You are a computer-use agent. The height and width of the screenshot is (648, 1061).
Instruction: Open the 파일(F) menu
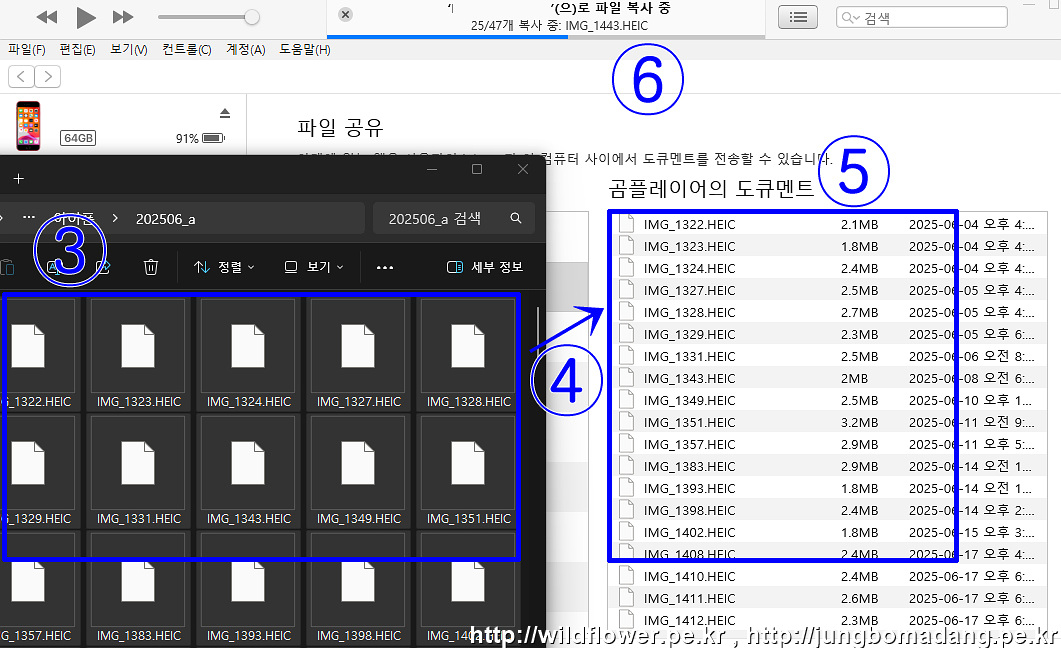point(27,49)
